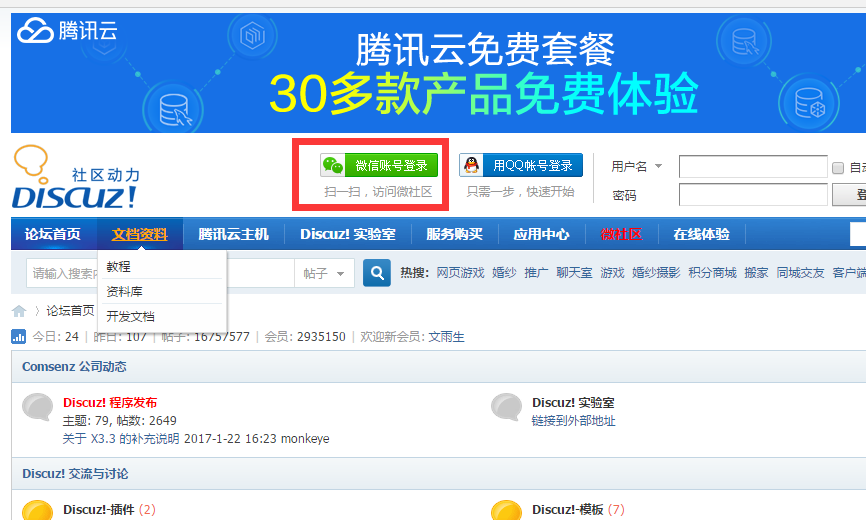Open Discuz! 实验室 forum link
This screenshot has height=520, width=866.
click(x=573, y=402)
